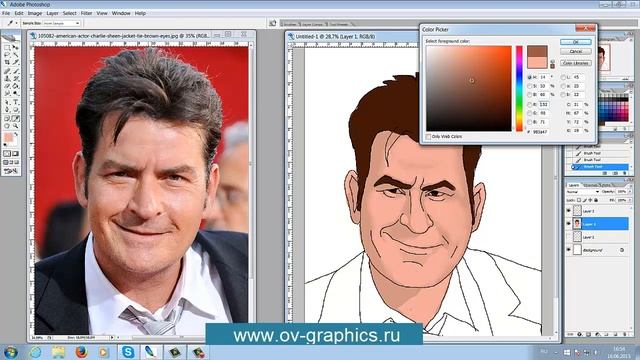
Task: Click the rainbow hue slider strip
Action: click(x=519, y=89)
